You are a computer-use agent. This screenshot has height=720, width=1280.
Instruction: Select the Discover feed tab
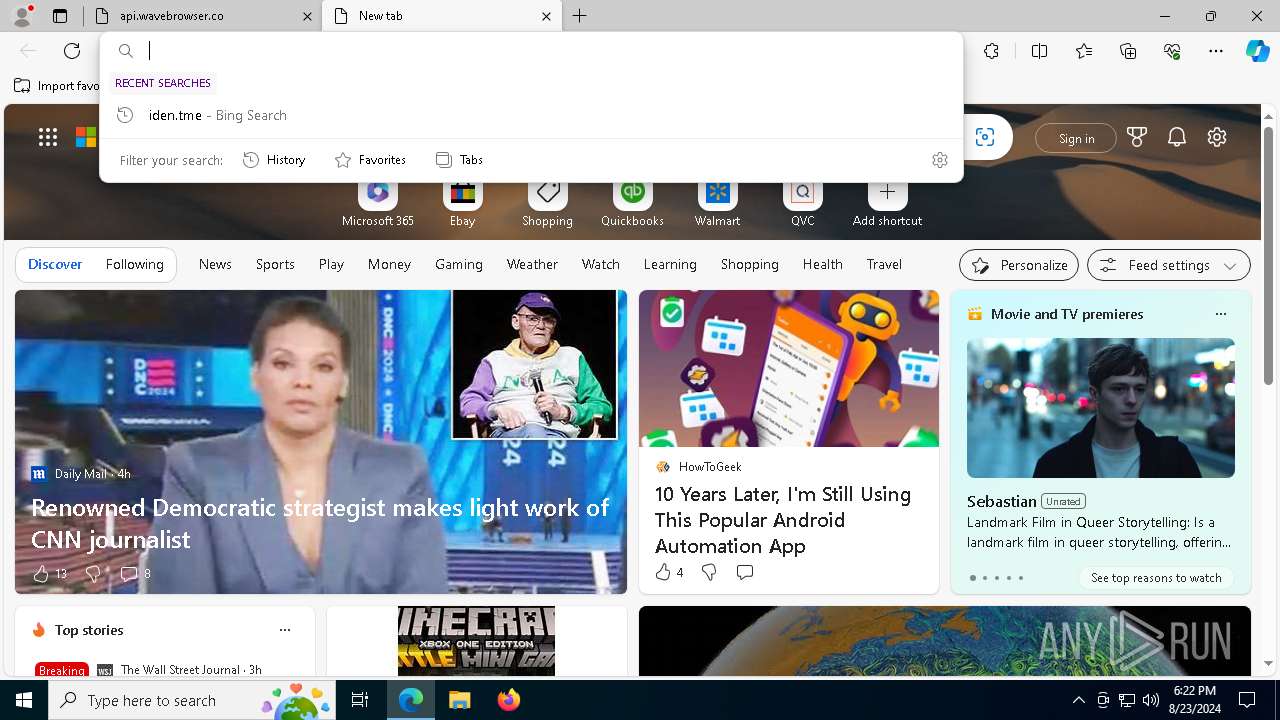(x=55, y=264)
